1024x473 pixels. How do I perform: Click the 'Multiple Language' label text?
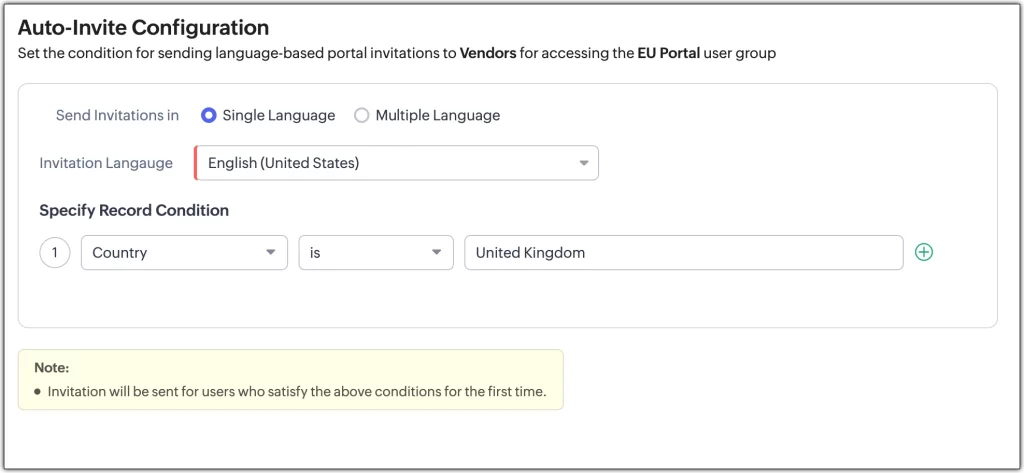pyautogui.click(x=438, y=115)
